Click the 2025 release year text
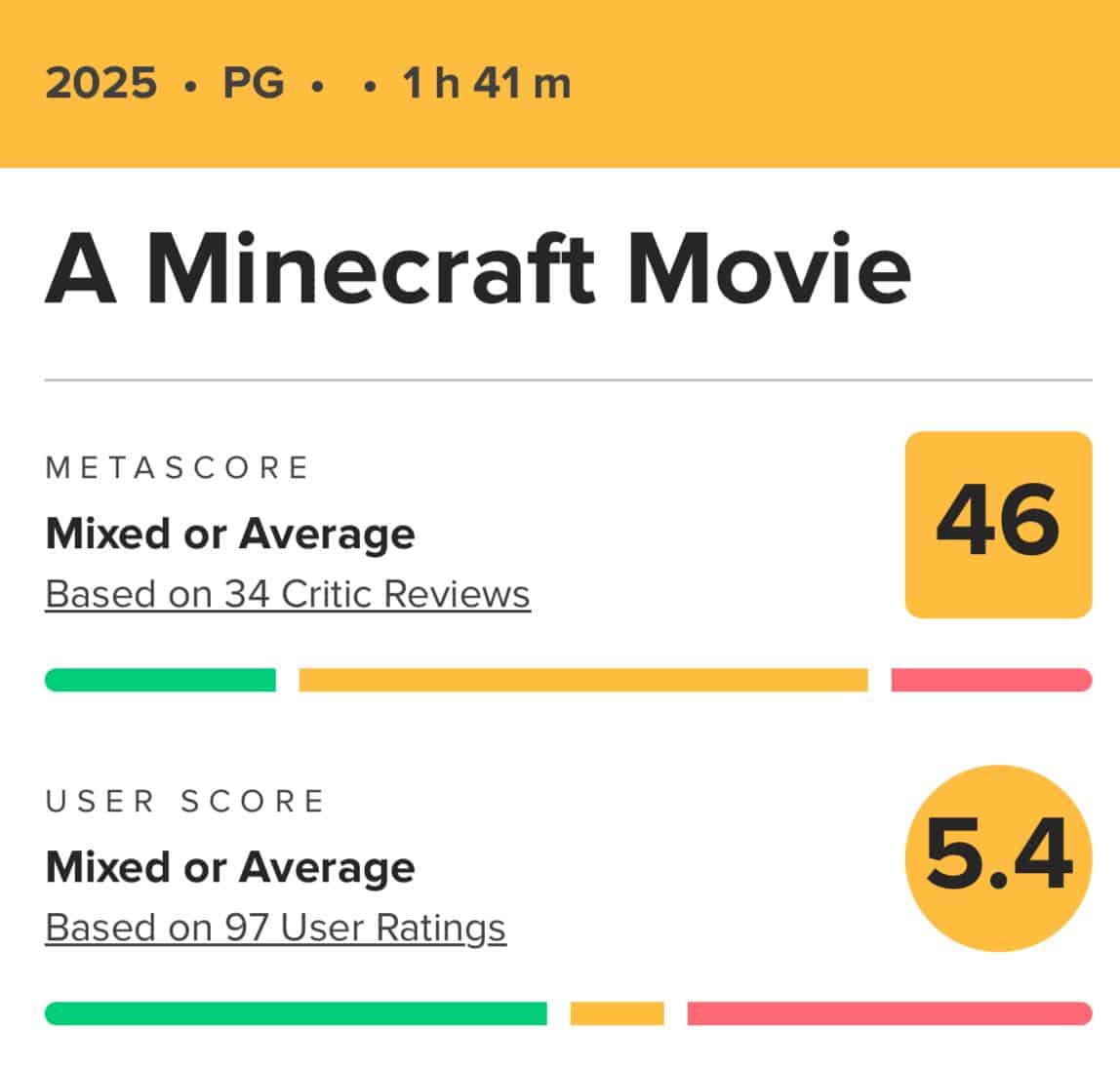Image resolution: width=1120 pixels, height=1069 pixels. (100, 83)
